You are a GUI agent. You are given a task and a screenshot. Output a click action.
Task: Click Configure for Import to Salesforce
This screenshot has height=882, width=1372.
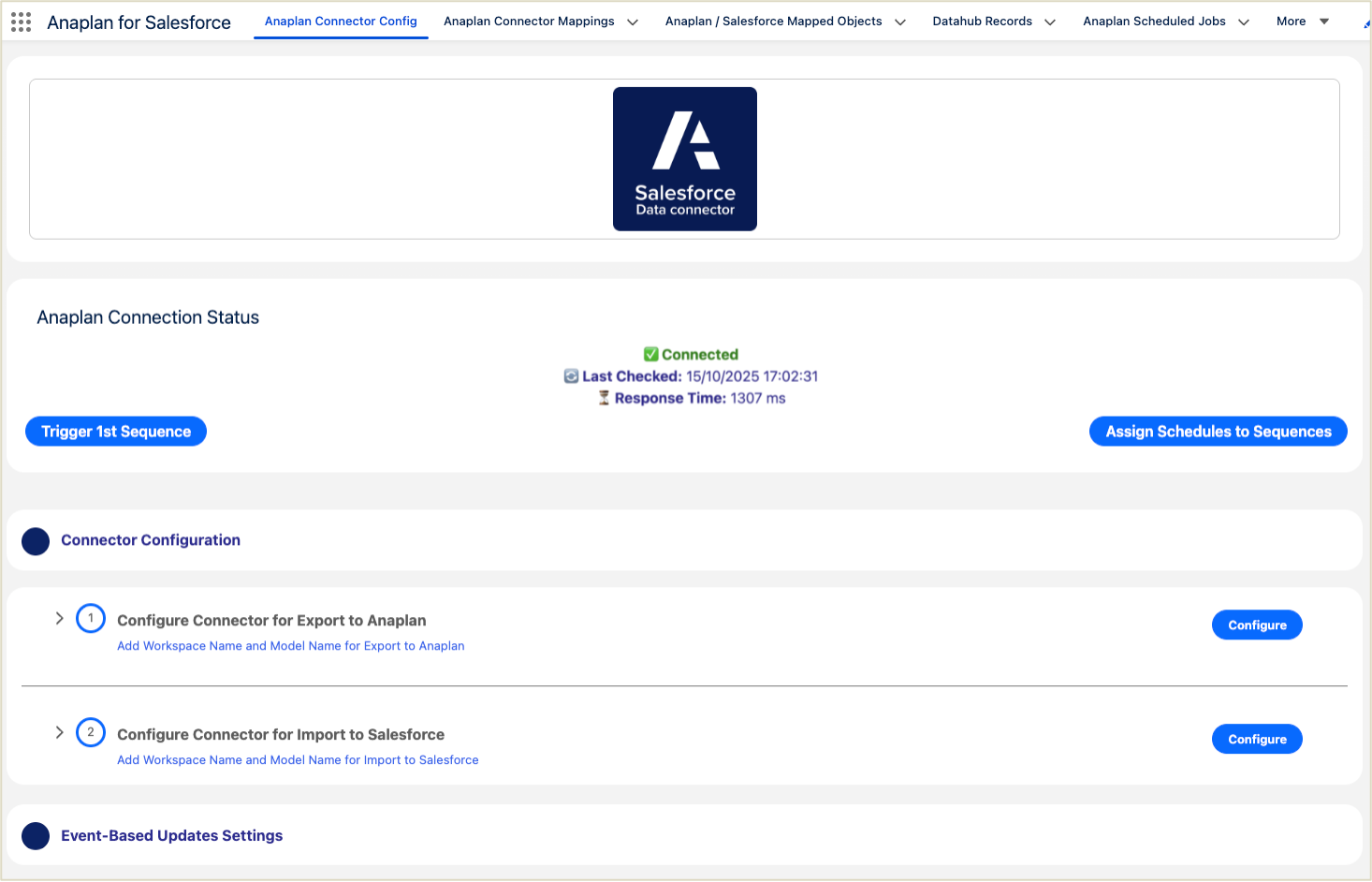point(1257,740)
